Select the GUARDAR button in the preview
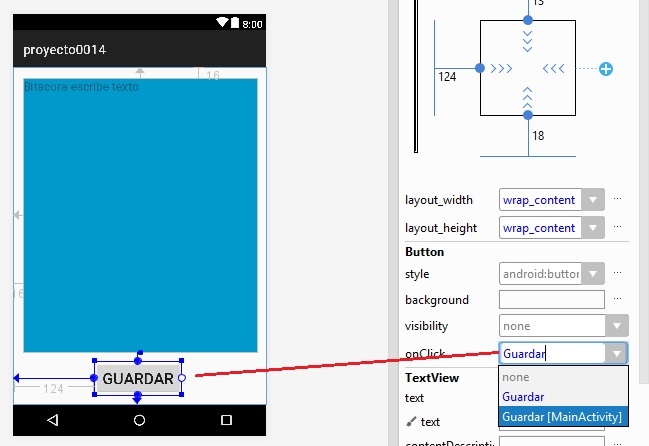 tap(138, 379)
